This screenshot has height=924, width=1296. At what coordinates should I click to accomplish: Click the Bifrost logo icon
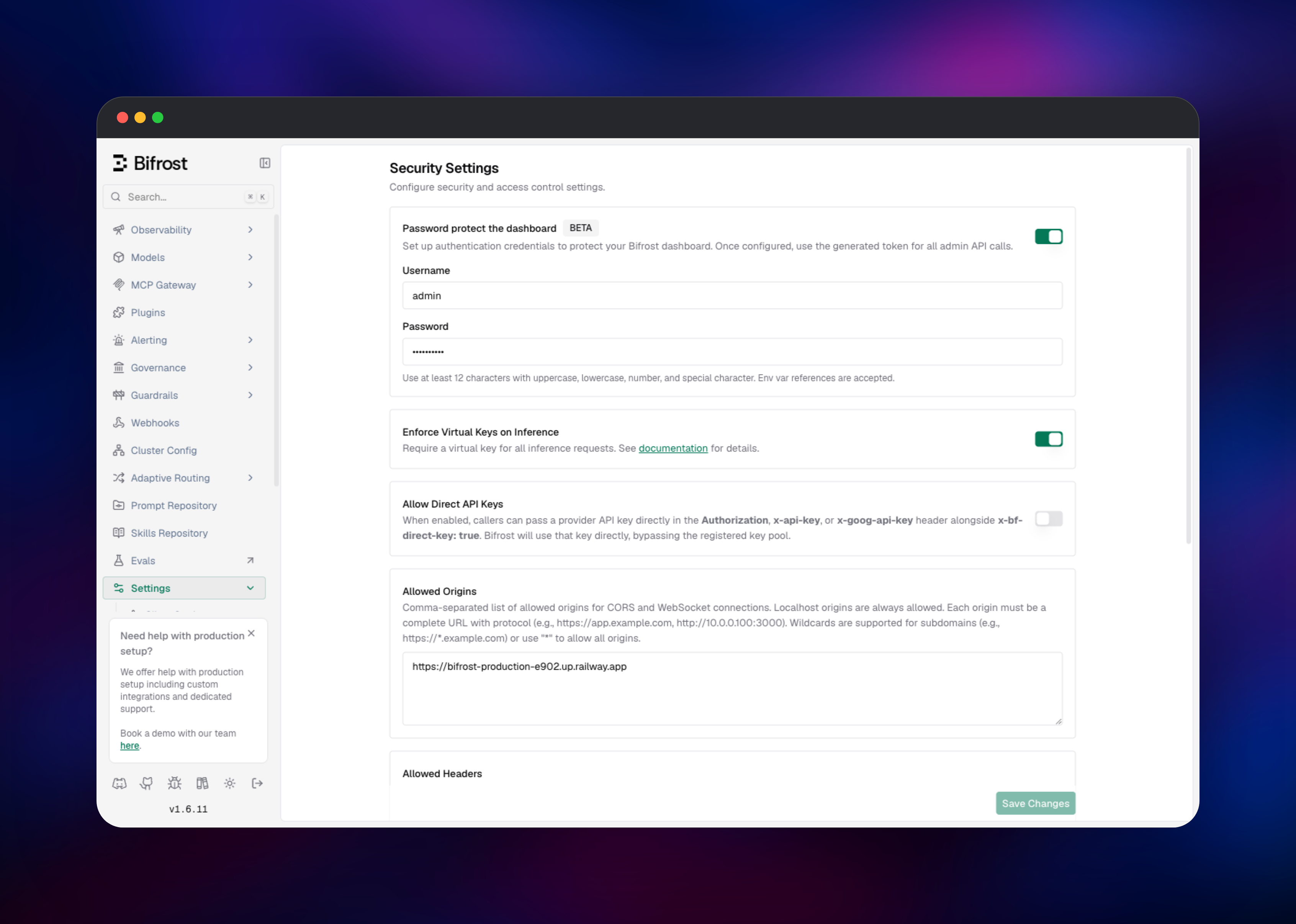click(x=119, y=163)
